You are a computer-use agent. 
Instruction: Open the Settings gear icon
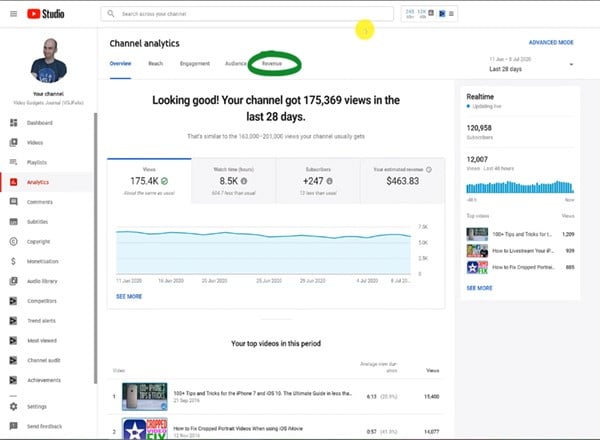click(13, 406)
